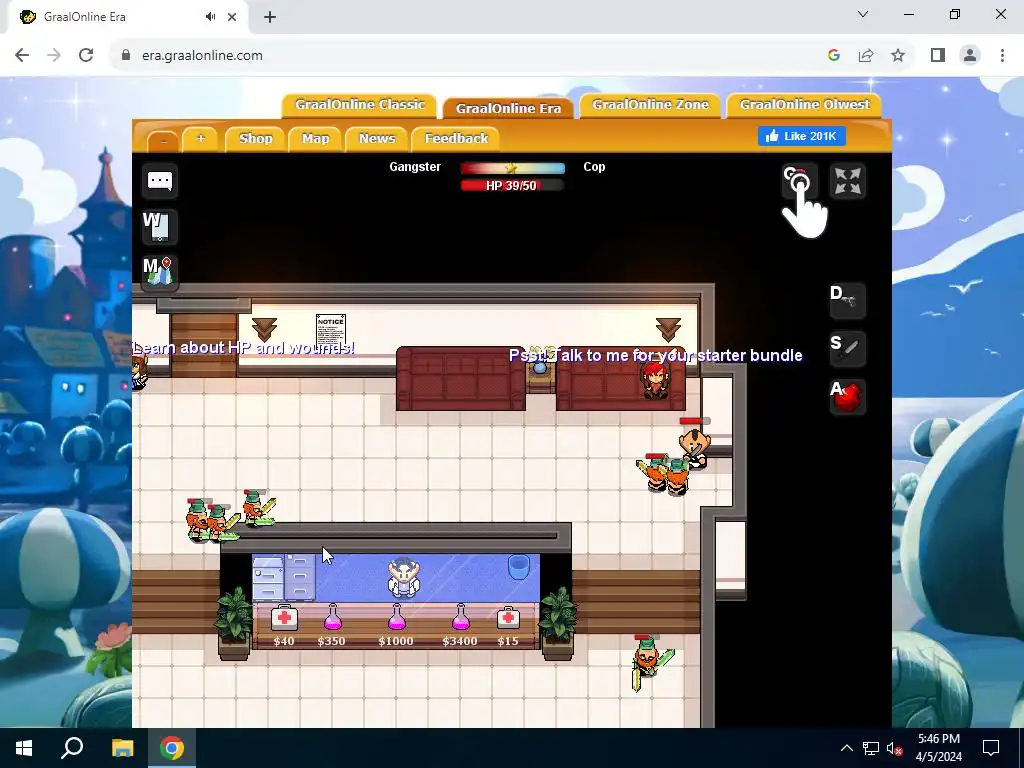This screenshot has width=1024, height=768.
Task: Shrink game view with minus button
Action: point(164,140)
